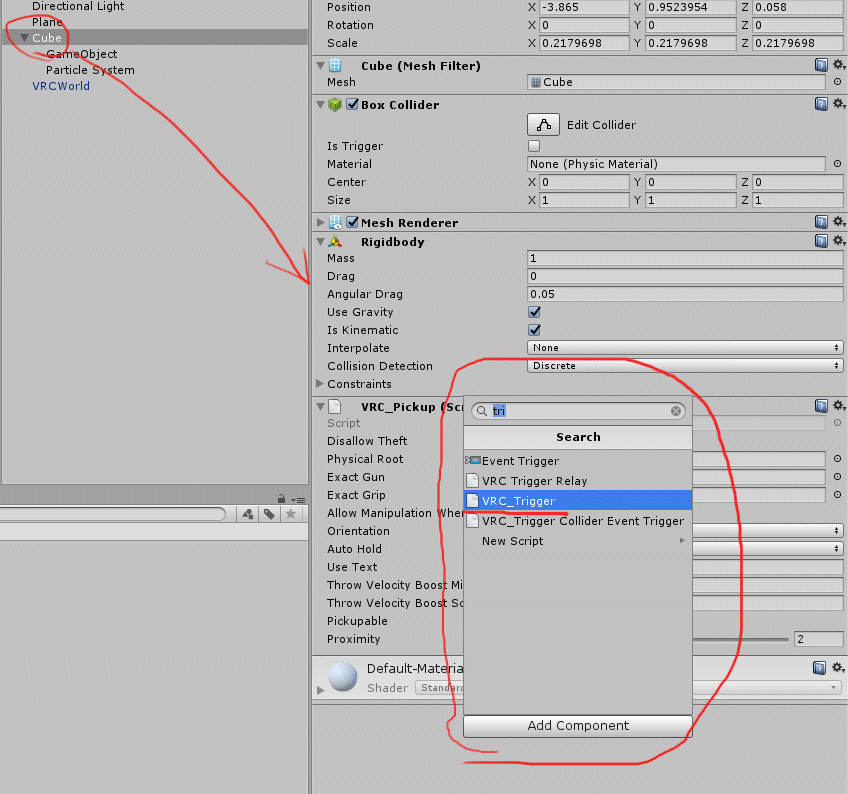848x794 pixels.
Task: Open Mesh Renderer gear settings menu
Action: point(839,221)
